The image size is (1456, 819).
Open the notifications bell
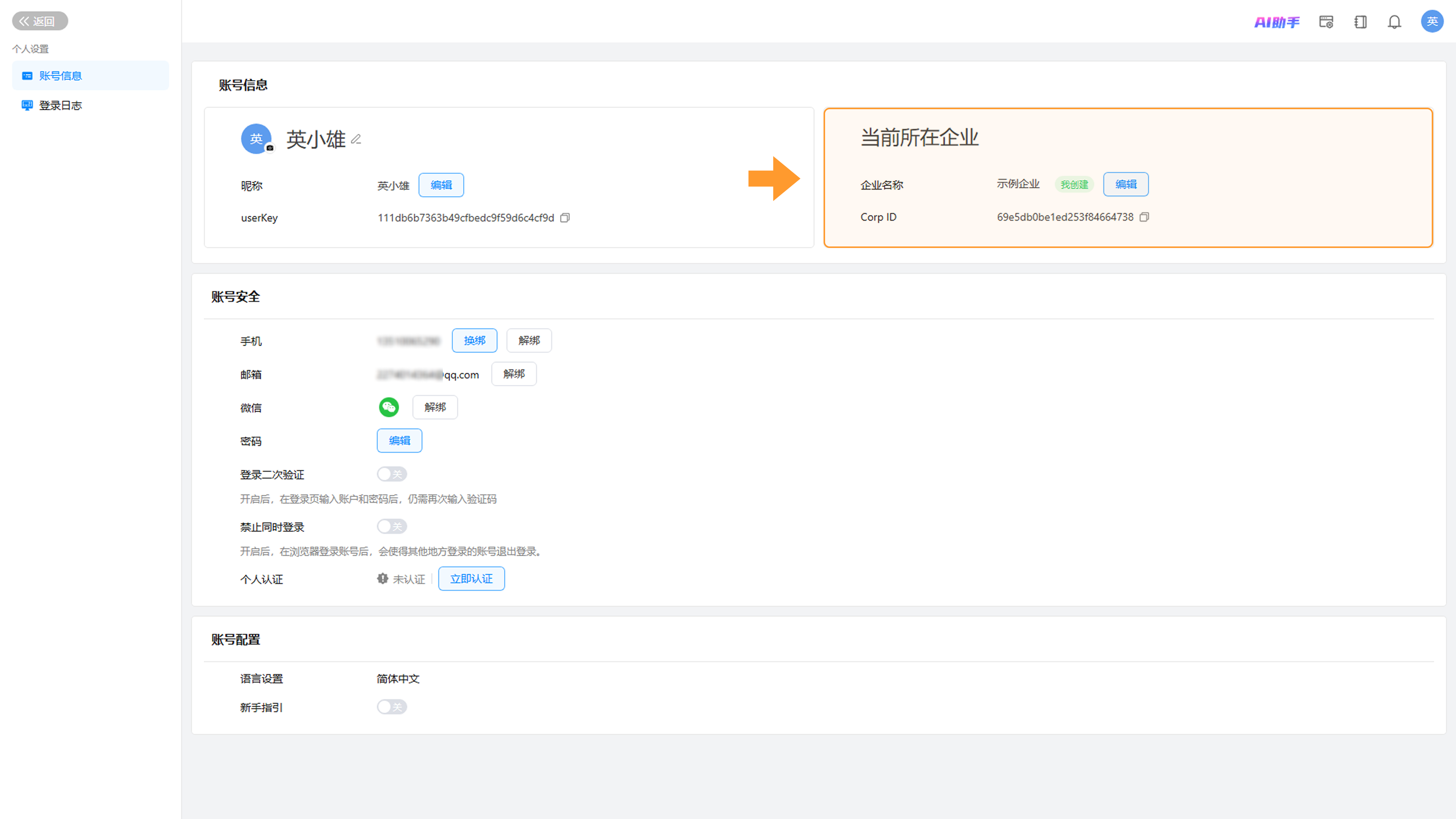pos(1395,22)
